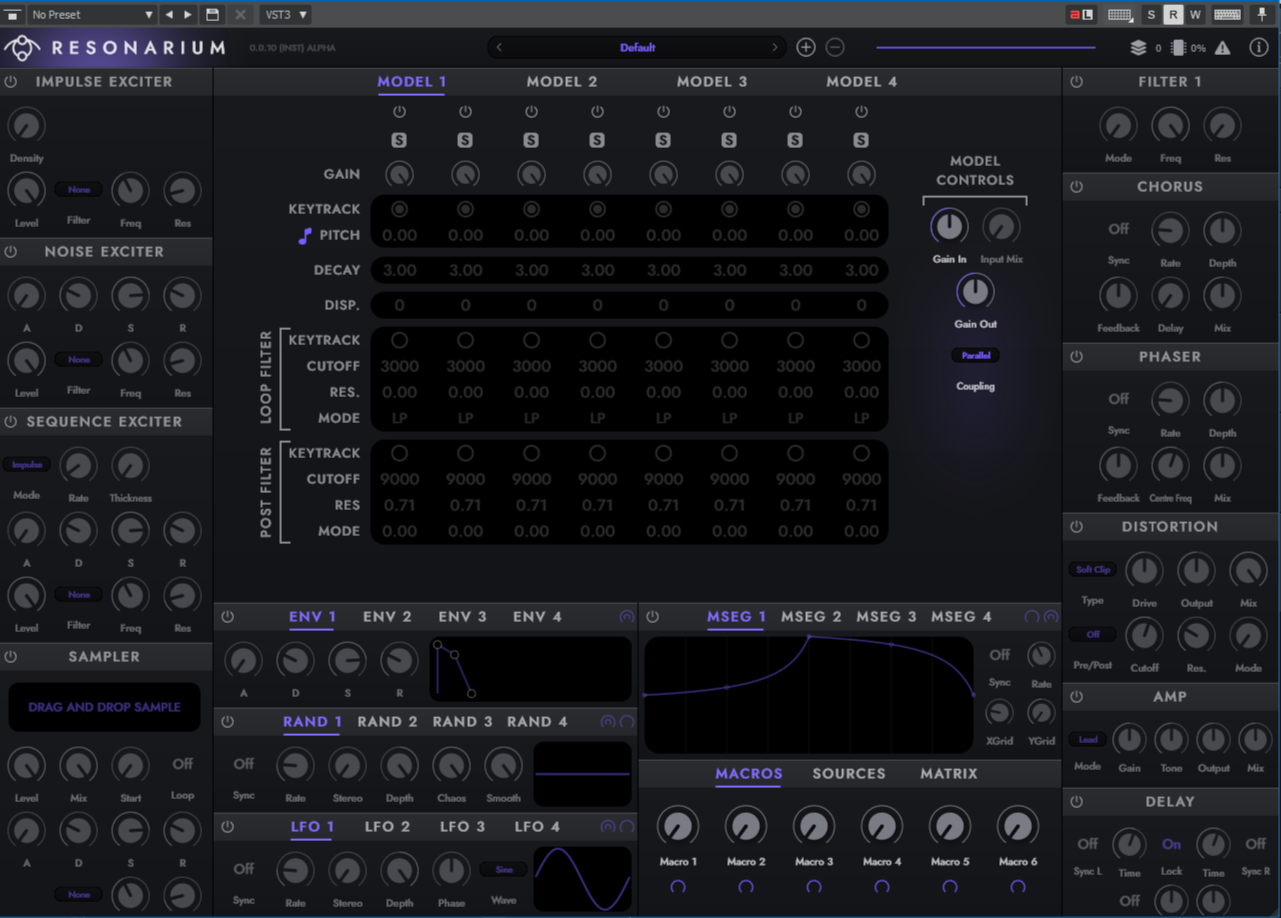Switch to Model 4 tab
Screen dimensions: 1281x918
[862, 82]
